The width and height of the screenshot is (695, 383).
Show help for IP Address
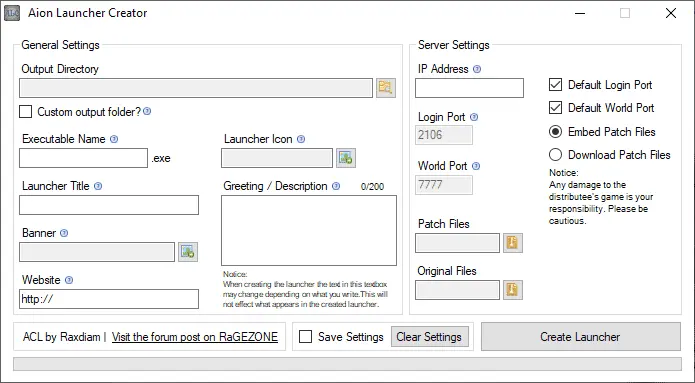pyautogui.click(x=477, y=69)
